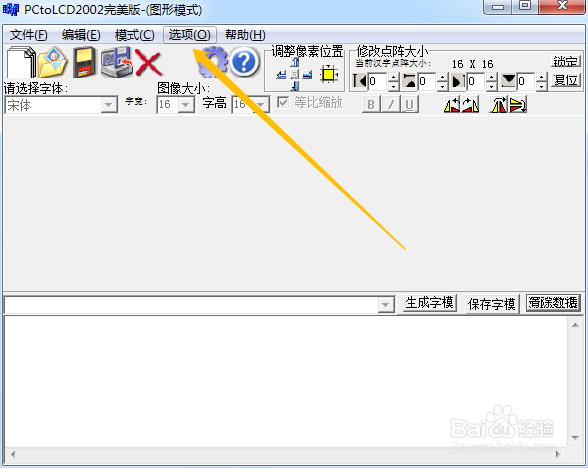
Task: Open the 文件(F) menu
Action: point(29,35)
